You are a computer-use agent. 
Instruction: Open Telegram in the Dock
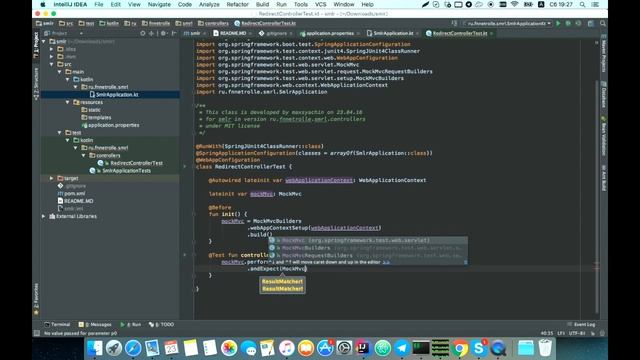pos(402,348)
